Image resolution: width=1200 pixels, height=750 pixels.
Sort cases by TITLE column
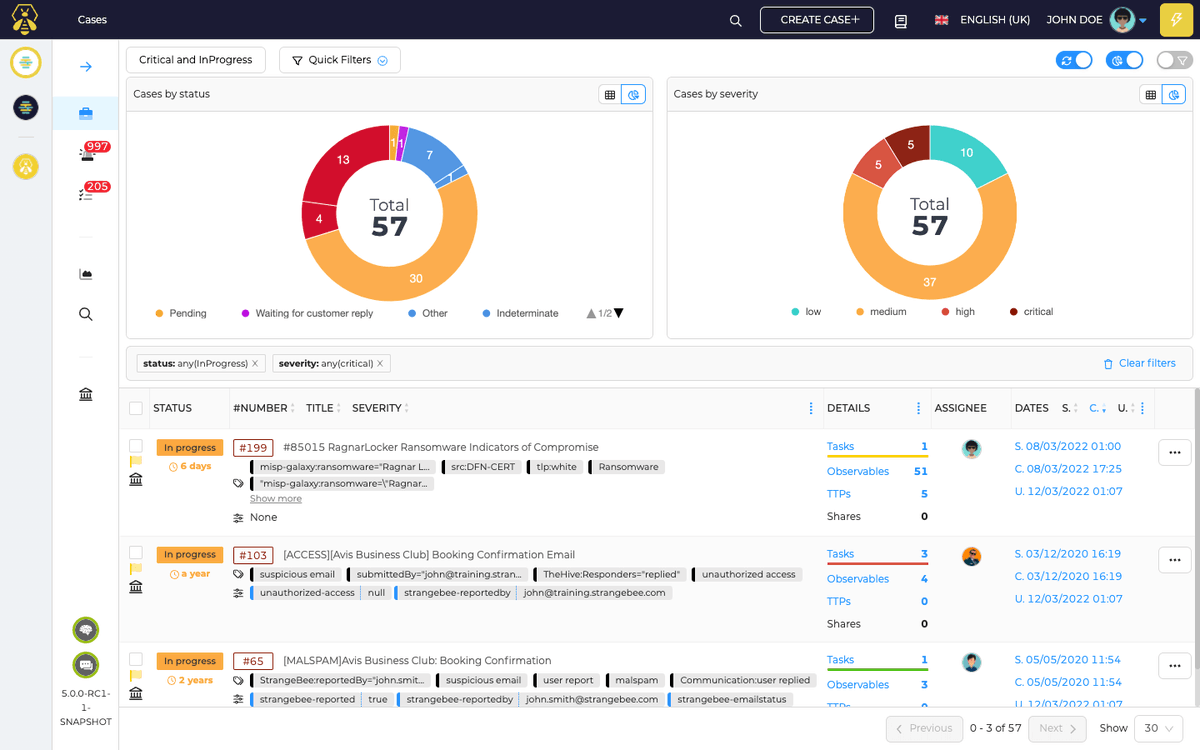click(x=323, y=408)
